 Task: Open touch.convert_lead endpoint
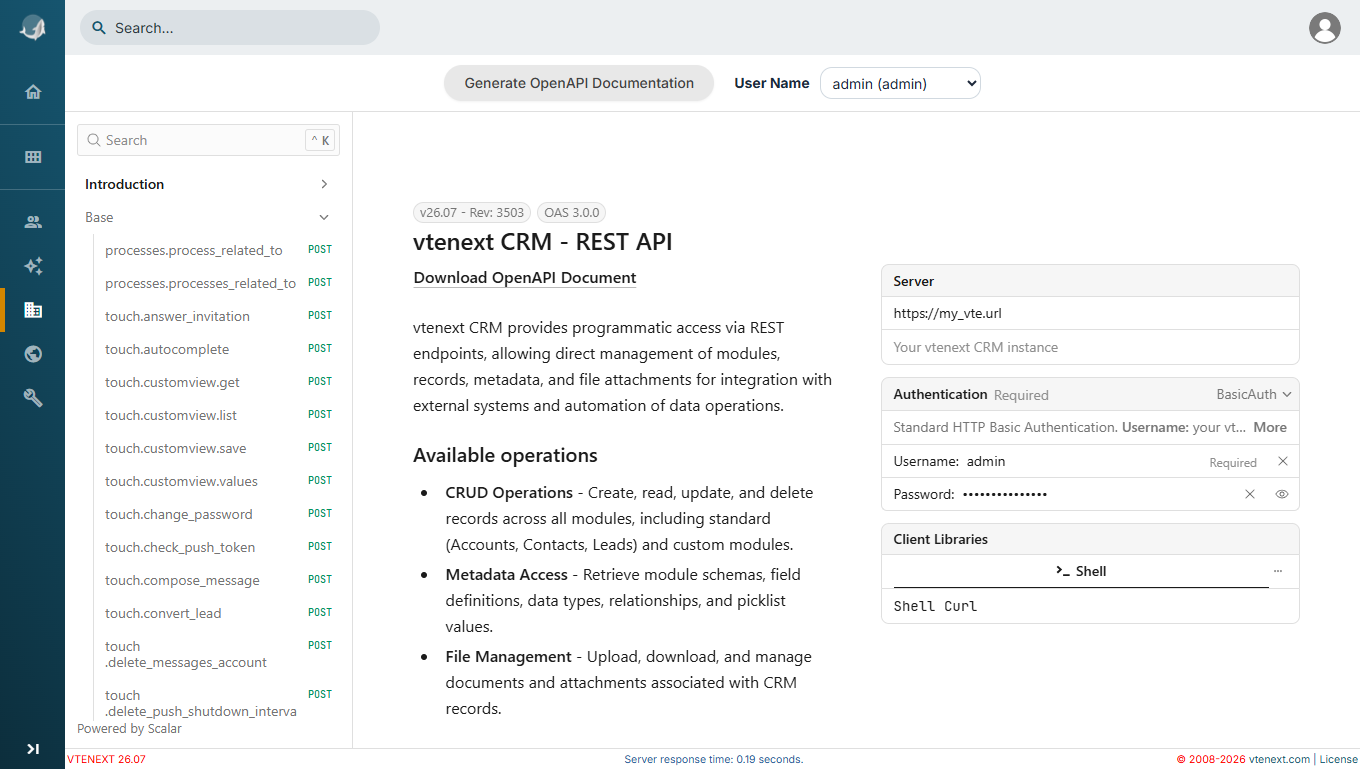click(163, 613)
